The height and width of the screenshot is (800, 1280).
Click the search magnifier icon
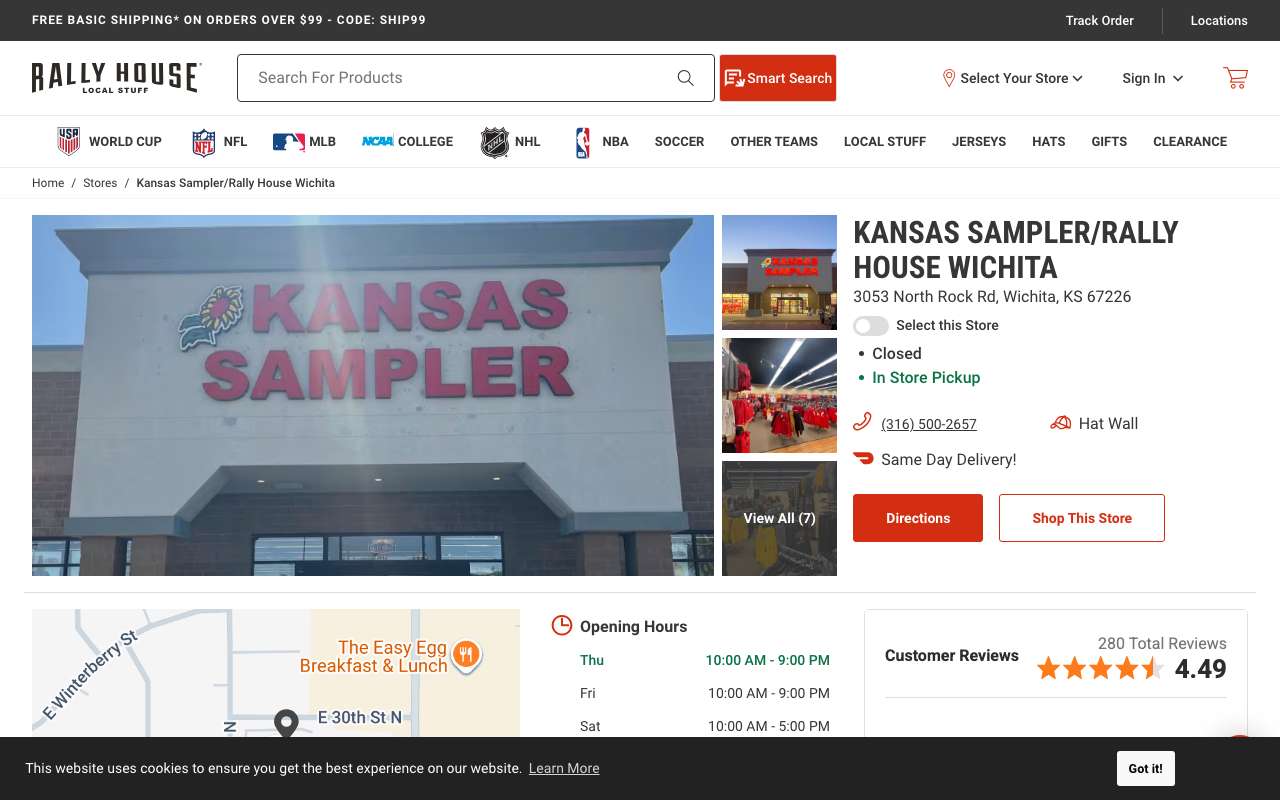pyautogui.click(x=685, y=78)
